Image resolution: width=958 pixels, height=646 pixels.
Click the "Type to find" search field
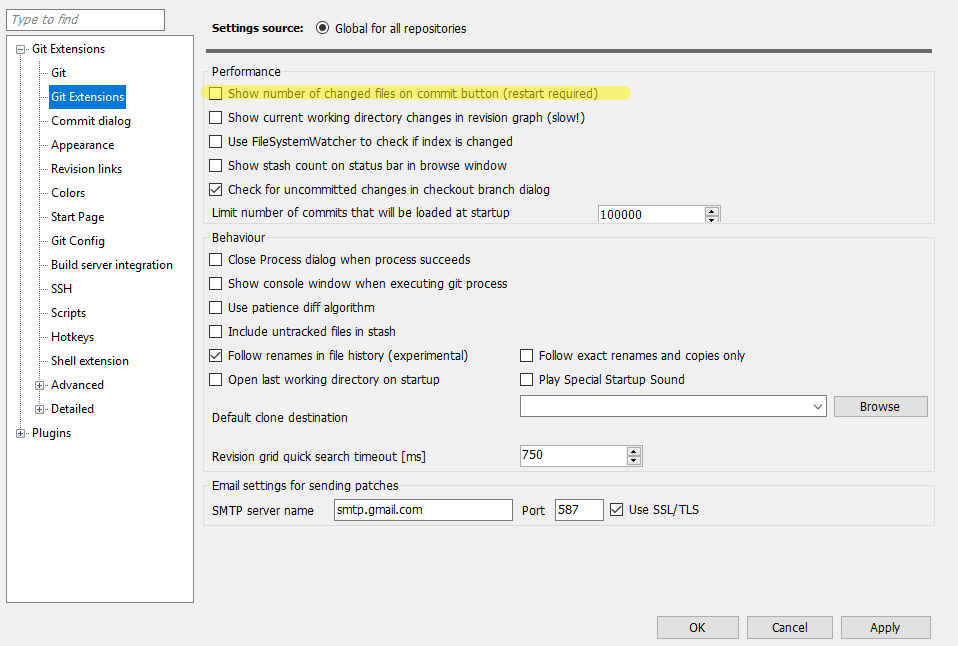(x=85, y=19)
